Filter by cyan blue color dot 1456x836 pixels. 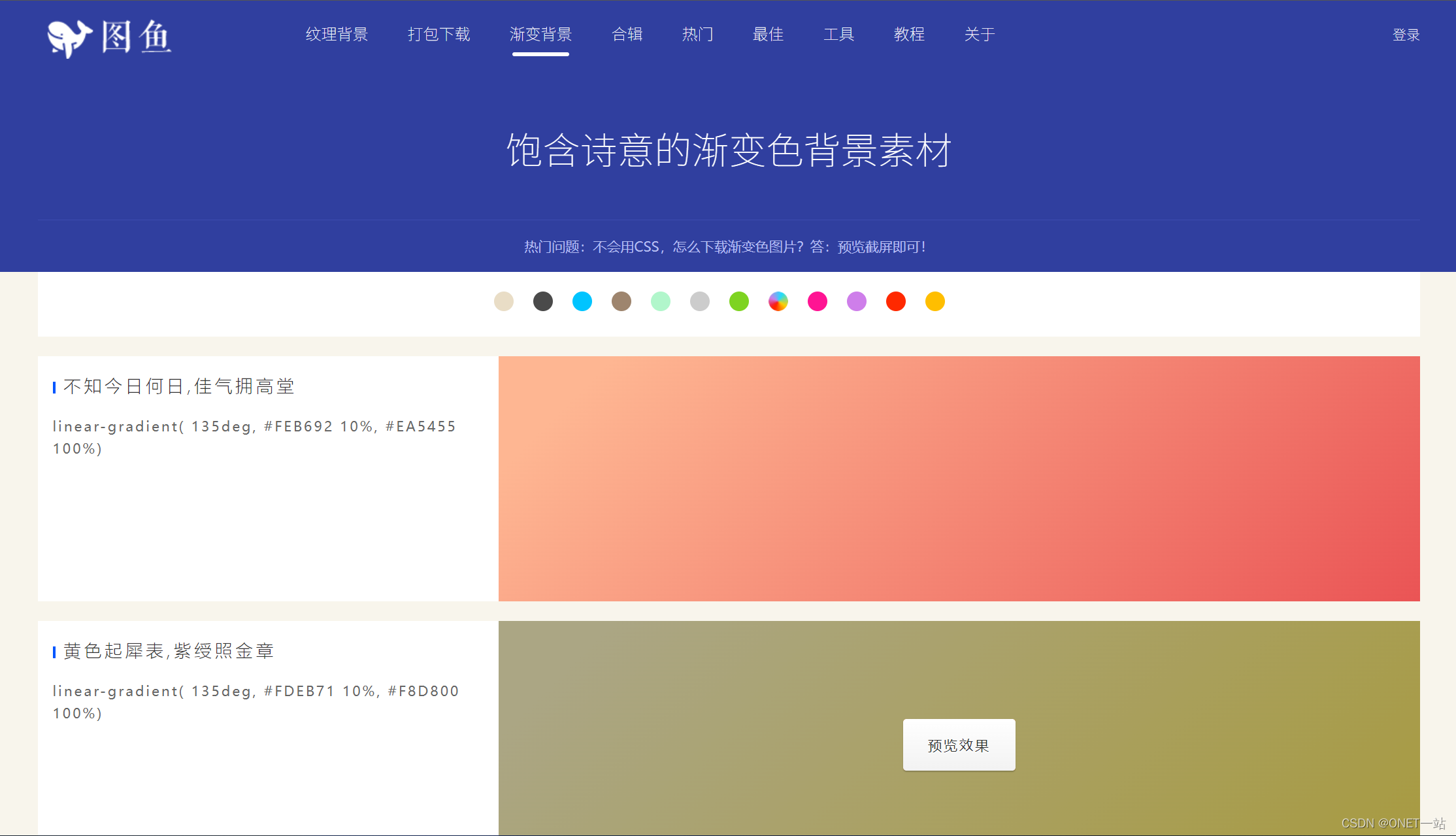click(x=582, y=301)
